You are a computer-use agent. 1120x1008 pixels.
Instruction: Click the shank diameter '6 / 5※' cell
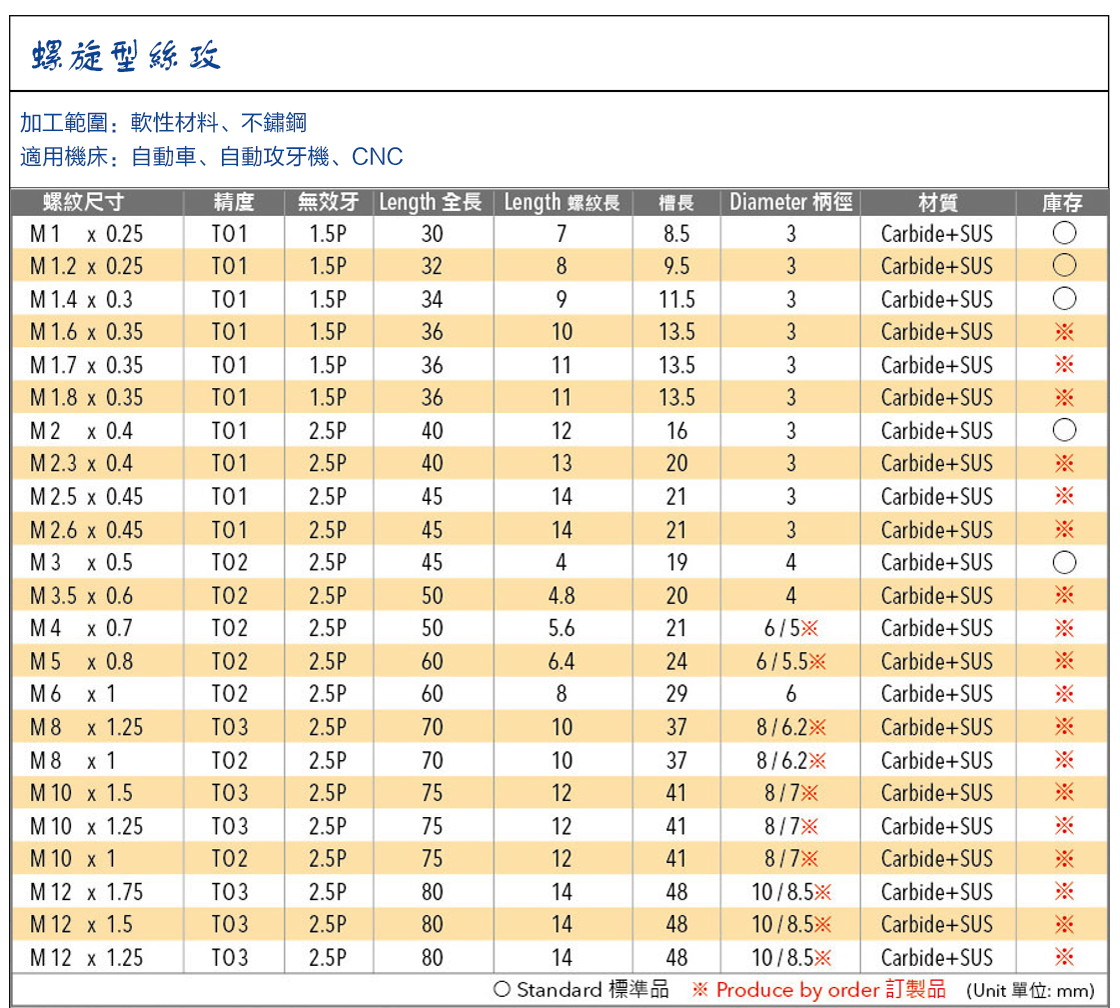click(791, 629)
